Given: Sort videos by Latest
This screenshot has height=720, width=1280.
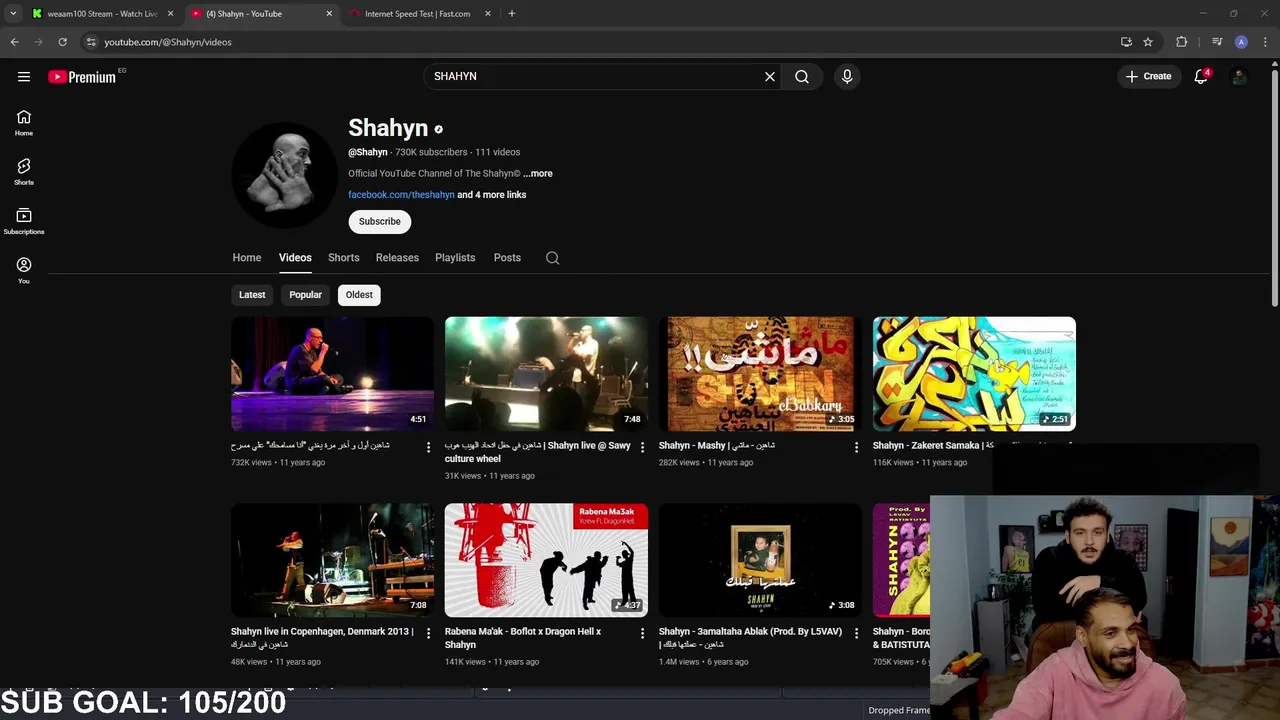Looking at the screenshot, I should 252,295.
